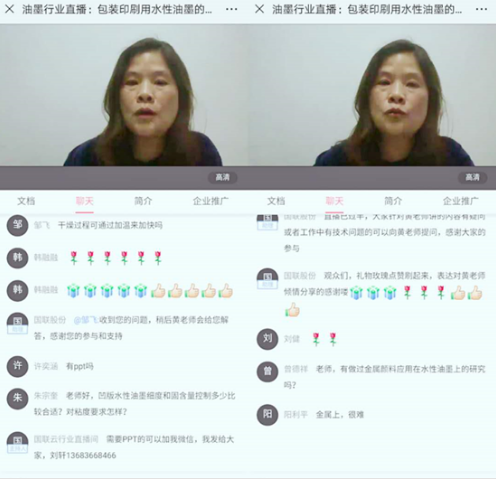Click 许奕涵's avatar icon
The height and width of the screenshot is (479, 496).
[x=17, y=366]
